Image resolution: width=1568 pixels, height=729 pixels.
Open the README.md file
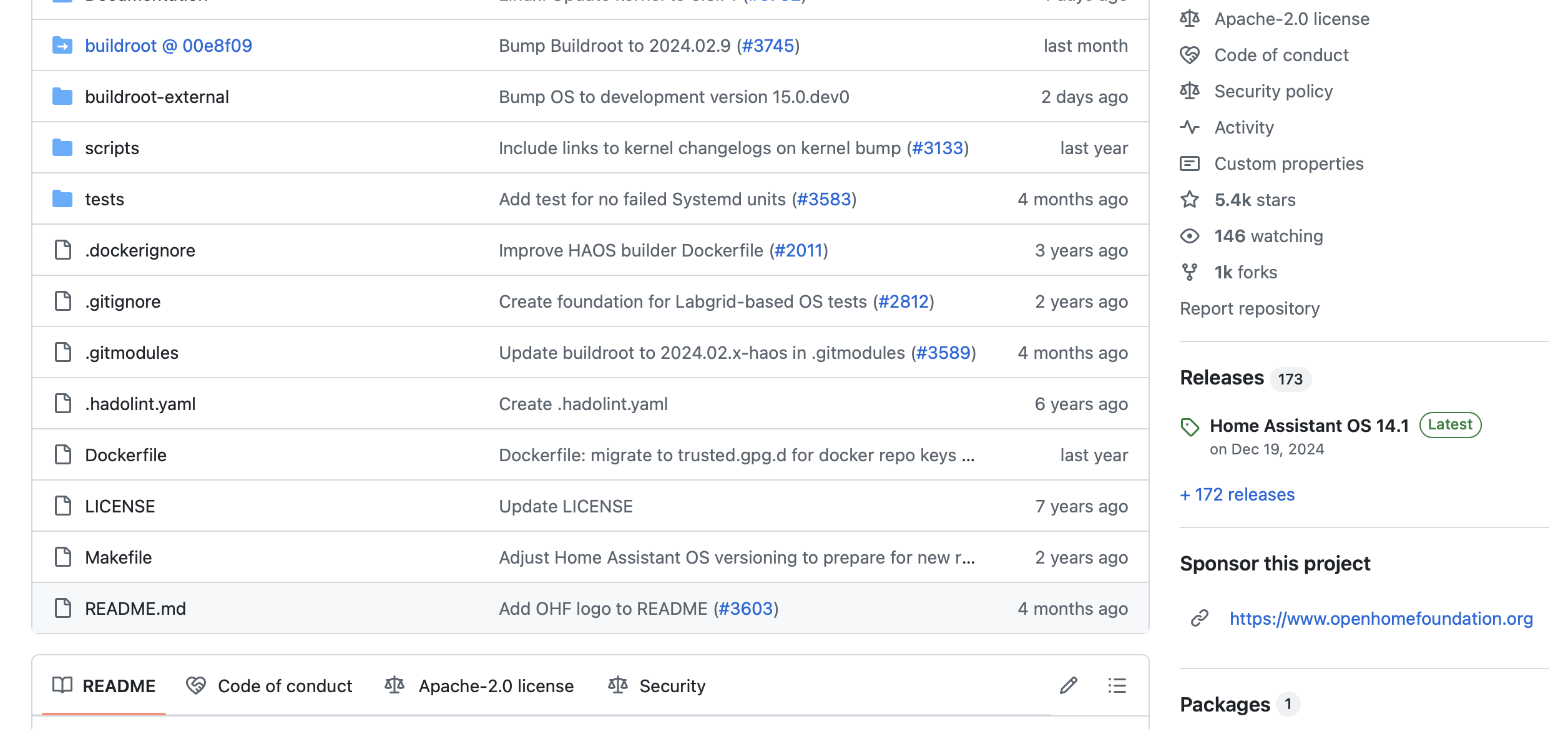click(135, 609)
